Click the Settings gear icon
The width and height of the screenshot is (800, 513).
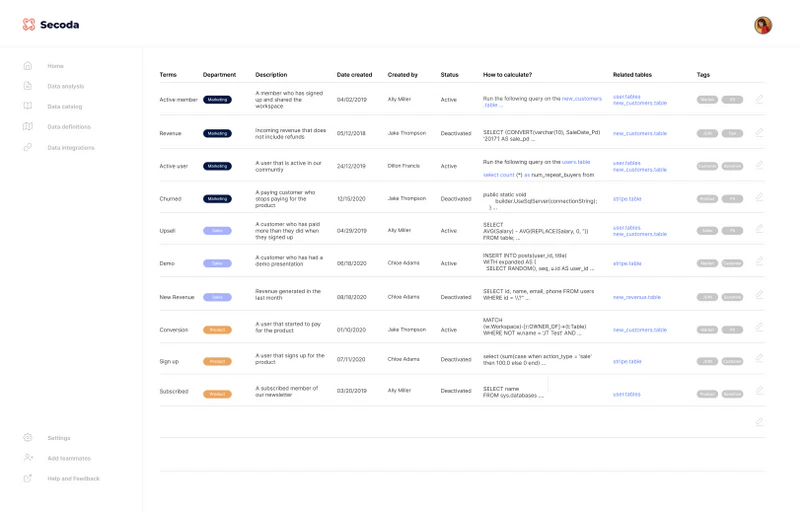(x=28, y=437)
